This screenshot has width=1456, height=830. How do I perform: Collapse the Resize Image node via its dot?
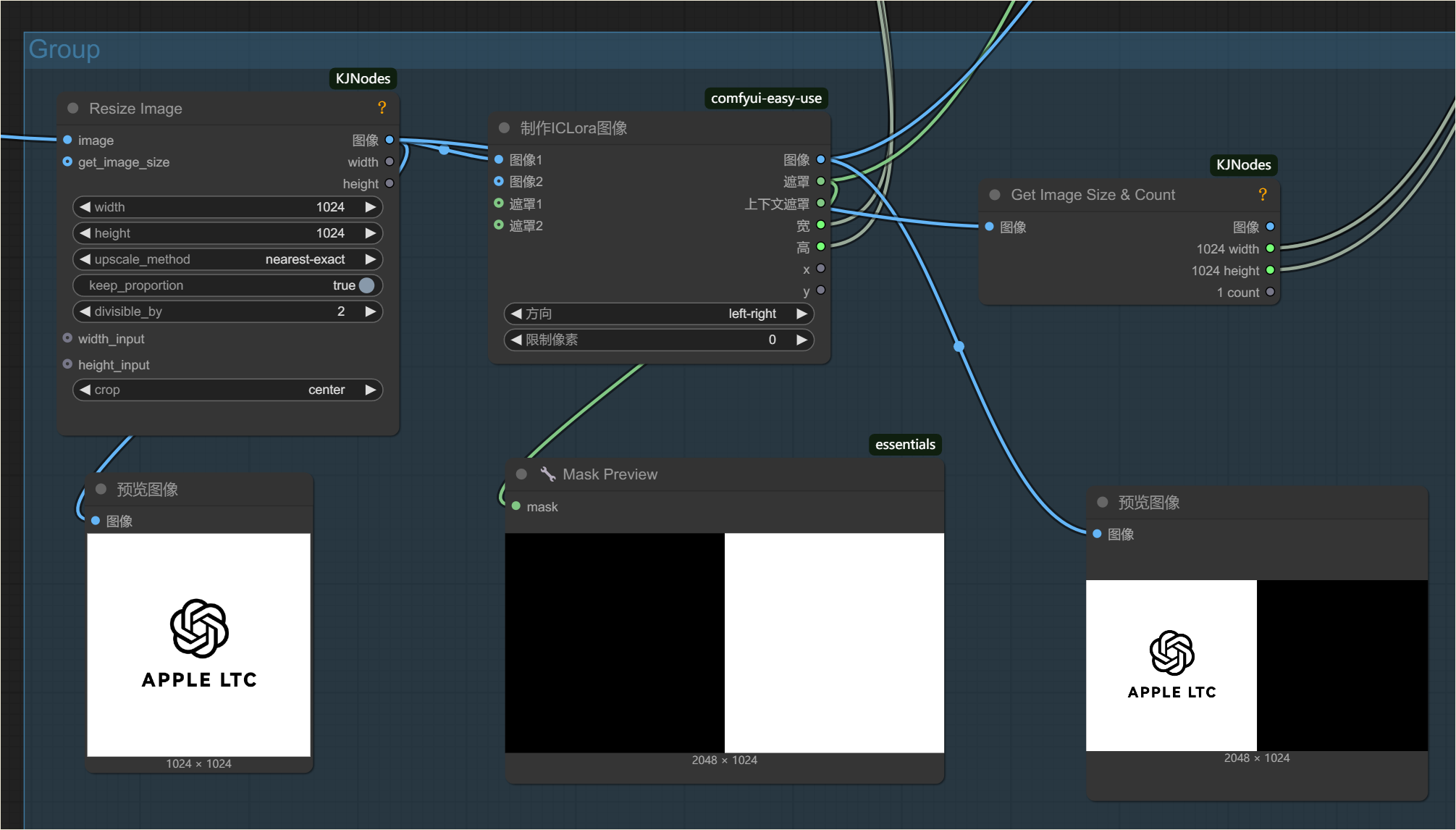73,108
